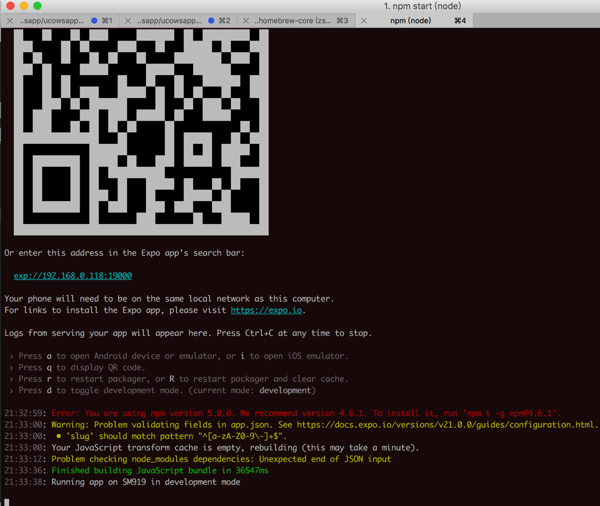Open the https://expo.io link
600x506 pixels.
coord(266,310)
